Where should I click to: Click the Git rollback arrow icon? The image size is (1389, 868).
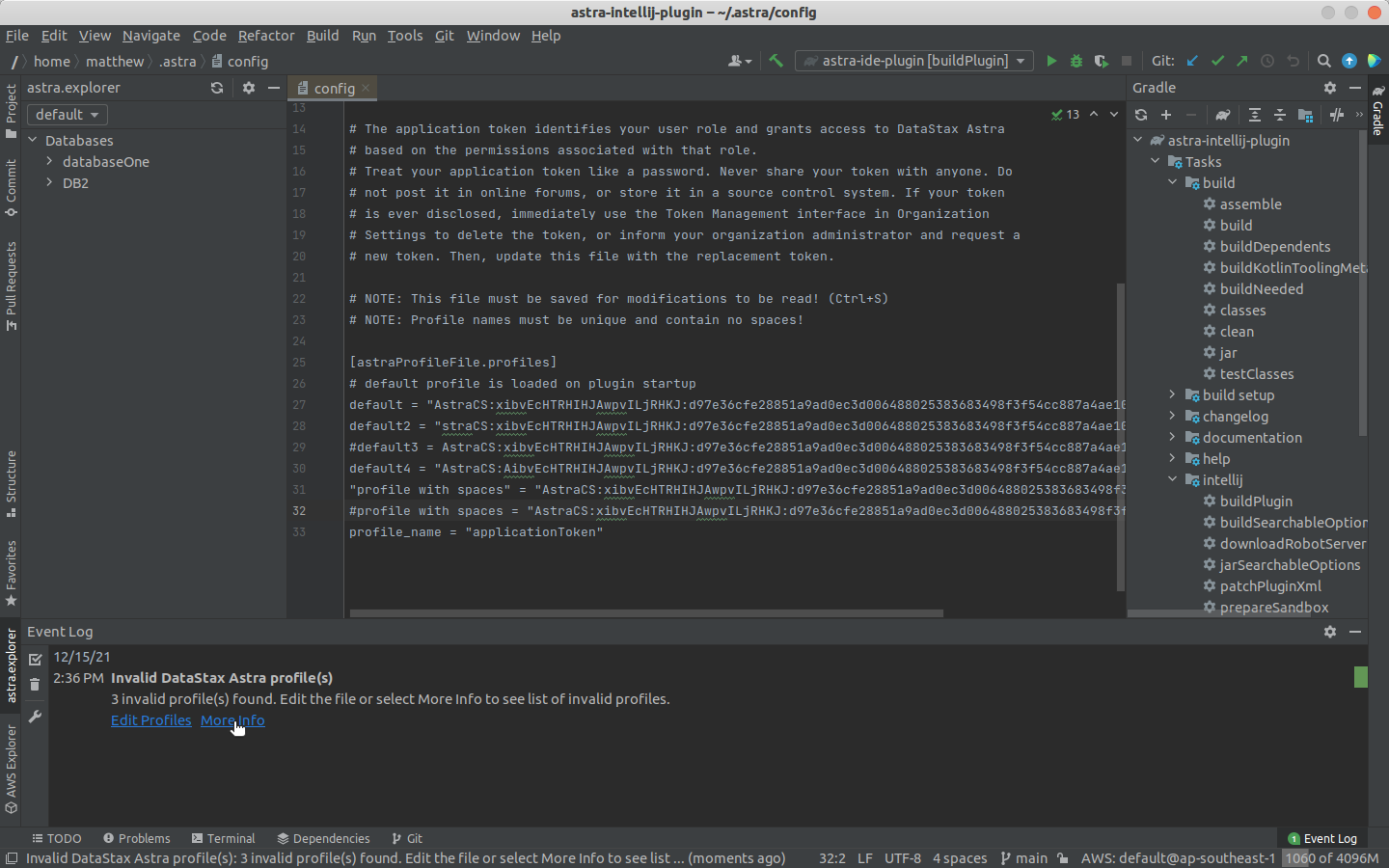1293,61
